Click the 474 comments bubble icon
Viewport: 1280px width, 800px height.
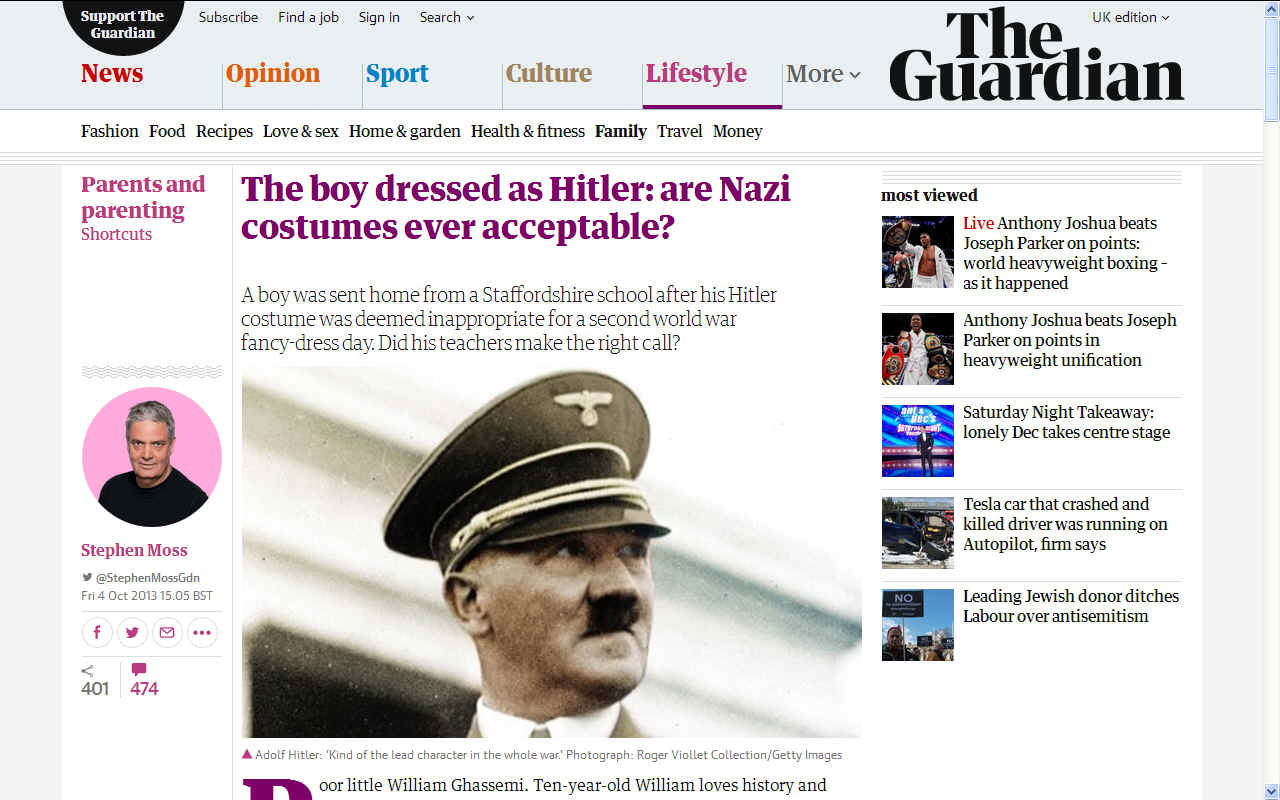tap(139, 670)
